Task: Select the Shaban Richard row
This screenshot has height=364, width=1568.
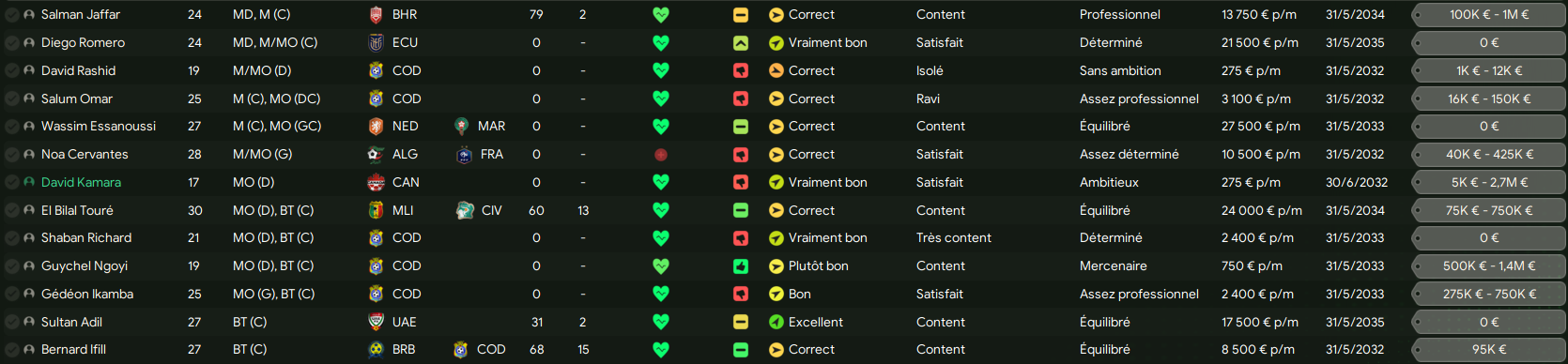Action: (x=784, y=238)
